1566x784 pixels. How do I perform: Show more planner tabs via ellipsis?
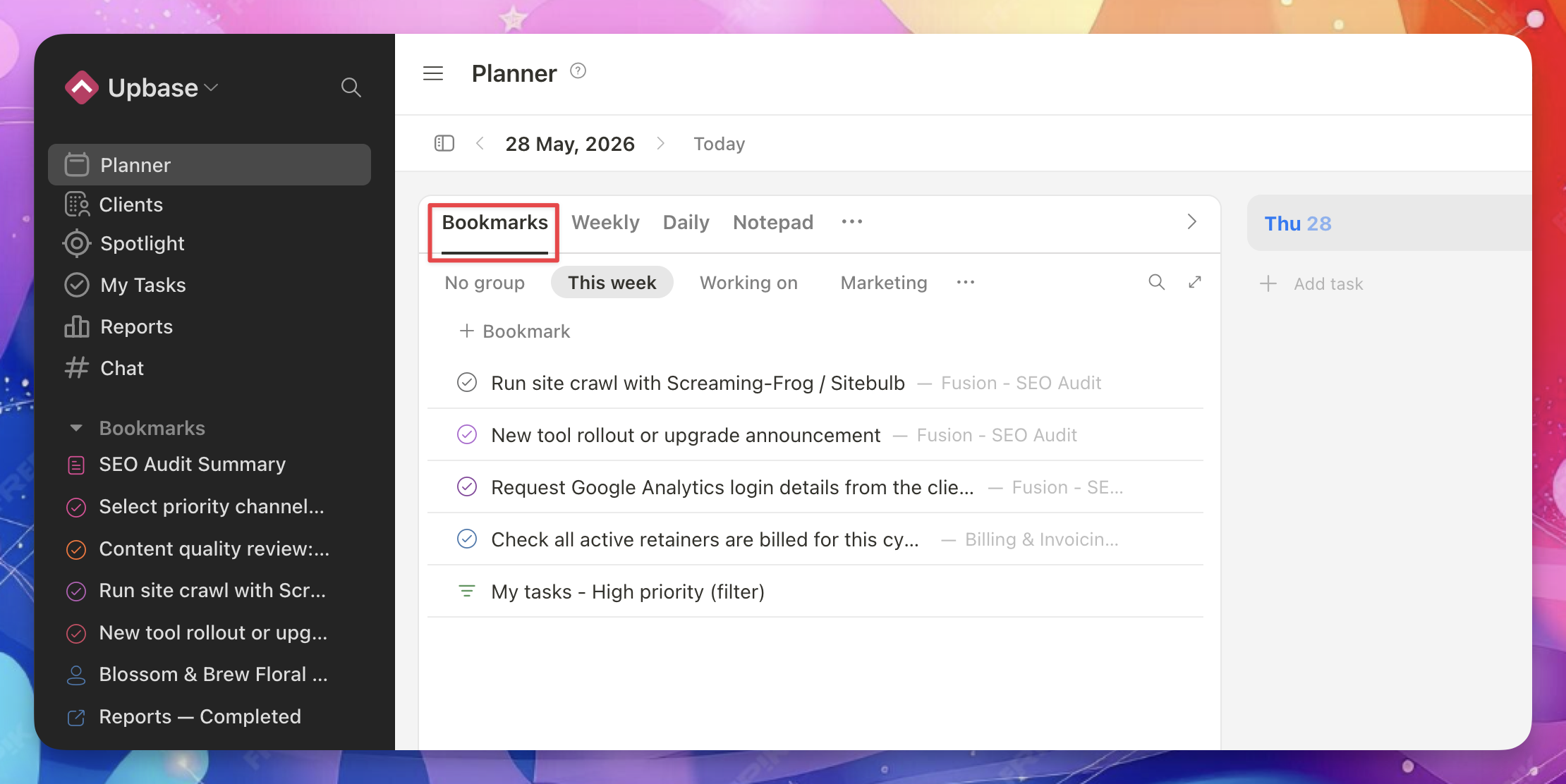(852, 222)
